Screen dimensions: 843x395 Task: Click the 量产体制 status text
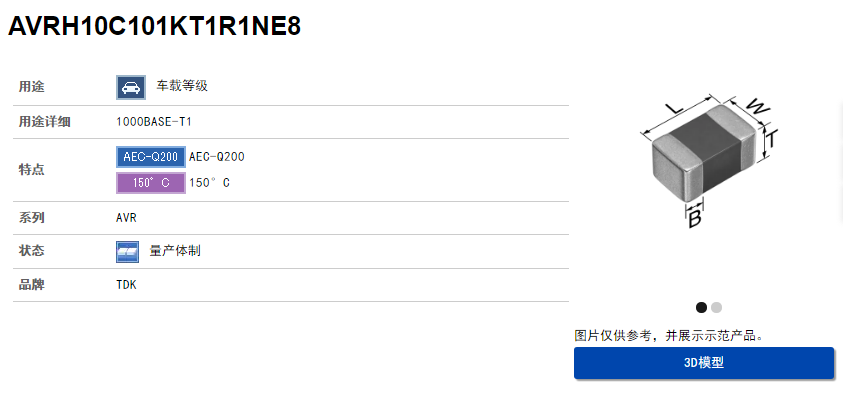pos(175,251)
